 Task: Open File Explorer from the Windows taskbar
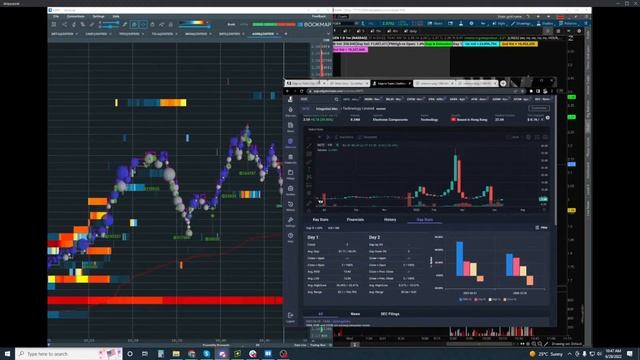pyautogui.click(x=176, y=354)
